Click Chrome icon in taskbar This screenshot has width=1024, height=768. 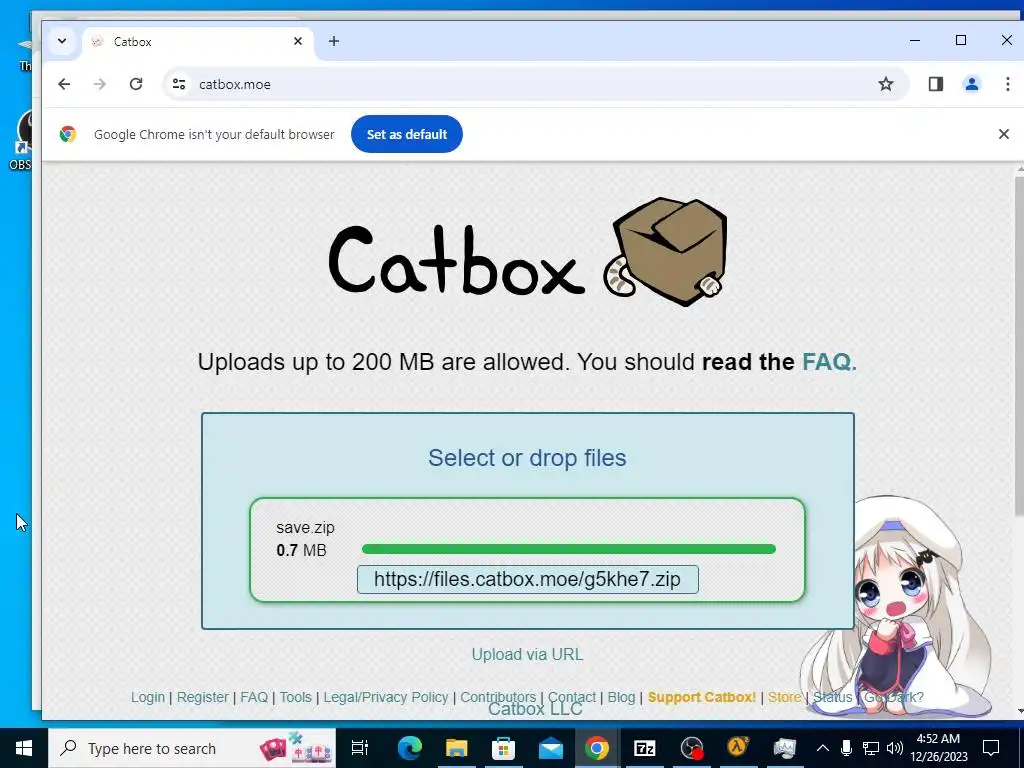pyautogui.click(x=597, y=748)
